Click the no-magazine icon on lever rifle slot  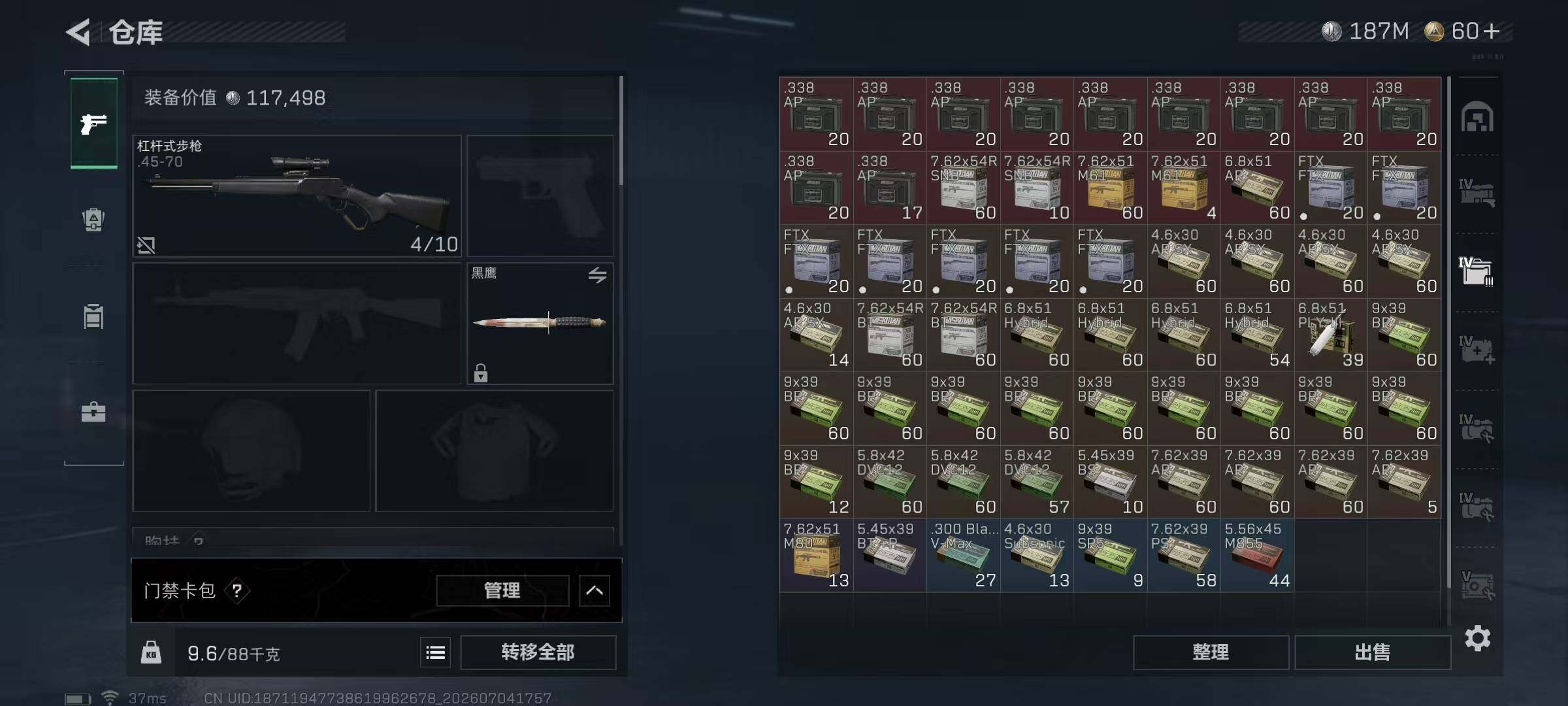(x=146, y=245)
